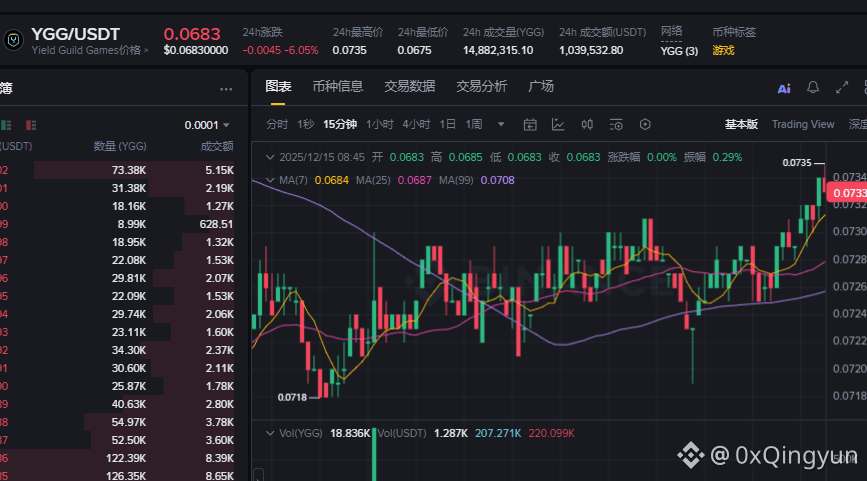Click the order row with 54.97K
The image size is (867, 481).
point(117,422)
